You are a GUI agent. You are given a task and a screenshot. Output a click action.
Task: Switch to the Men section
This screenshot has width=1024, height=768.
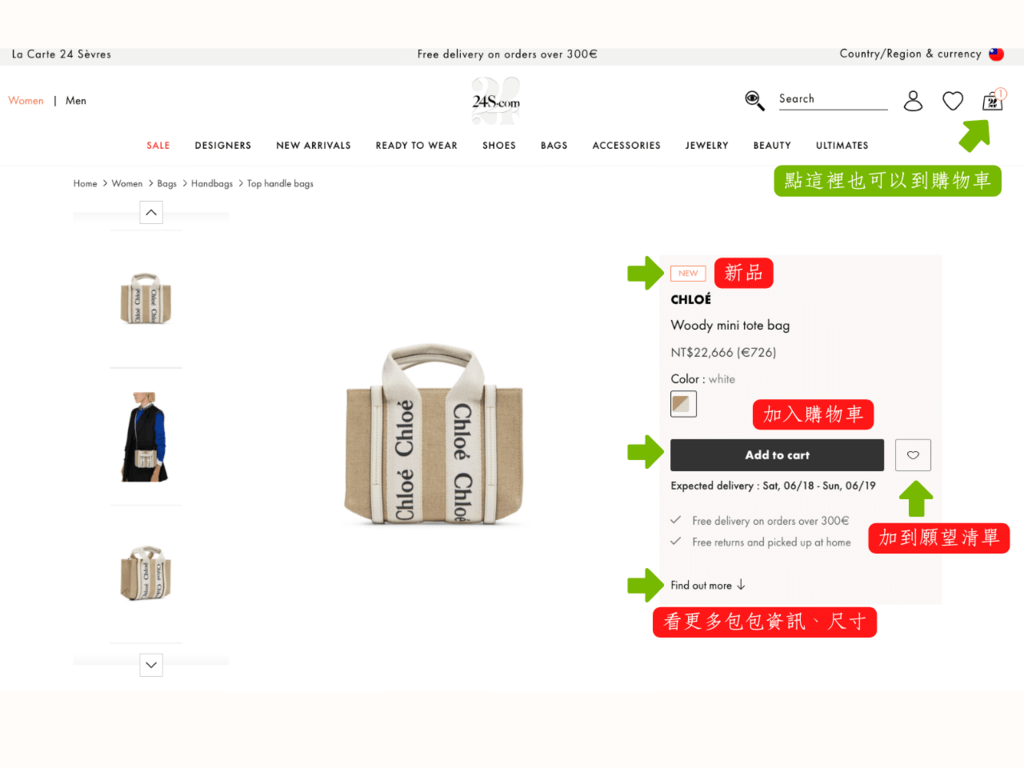[76, 101]
